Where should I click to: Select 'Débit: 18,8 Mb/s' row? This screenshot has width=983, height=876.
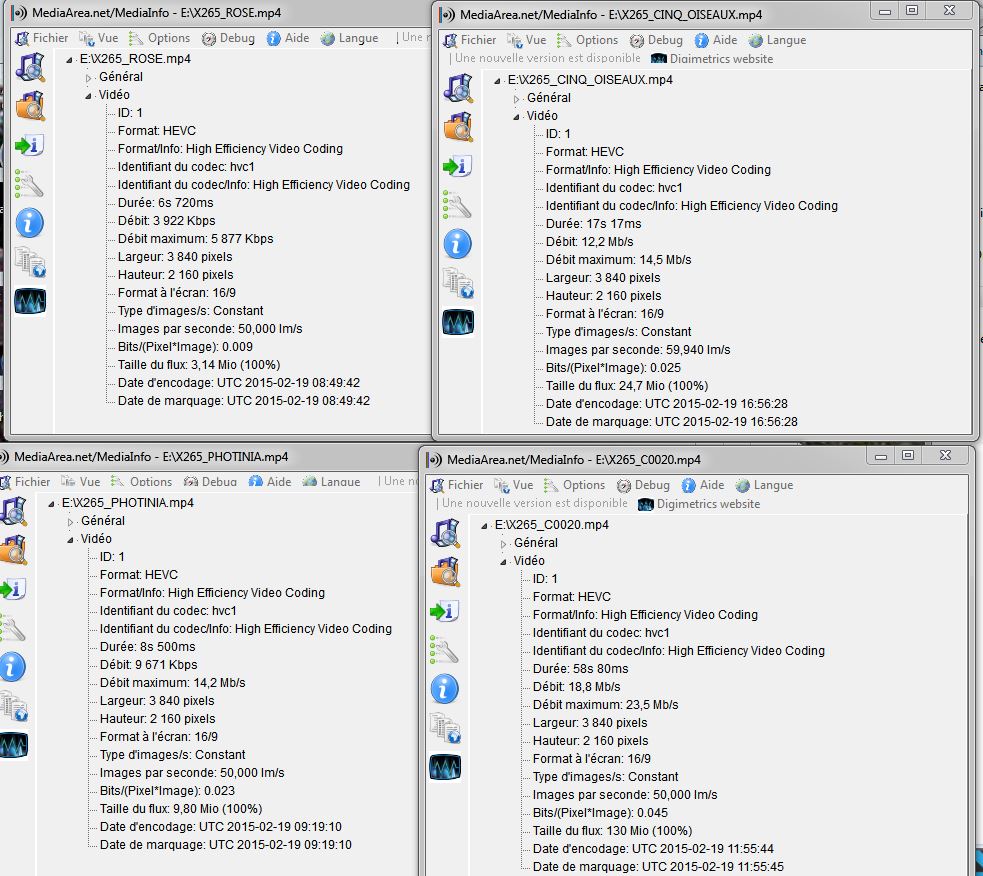click(x=576, y=687)
